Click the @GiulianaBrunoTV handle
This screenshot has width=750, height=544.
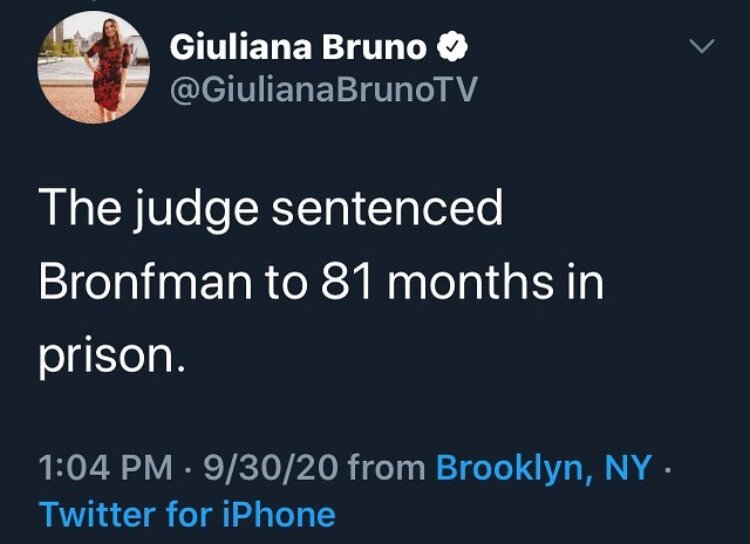coord(323,91)
